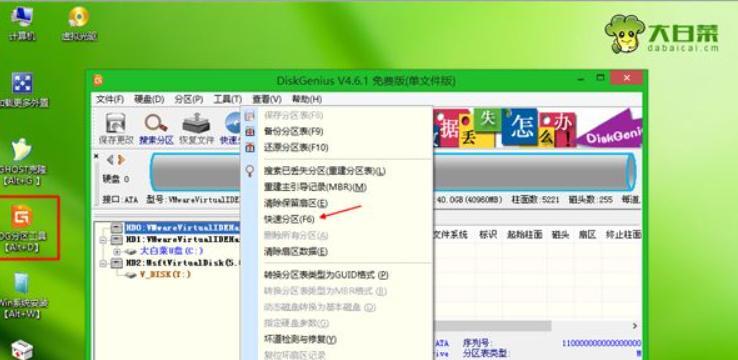Image resolution: width=738 pixels, height=360 pixels.
Task: Open the 查看(V) menu
Action: 267,99
